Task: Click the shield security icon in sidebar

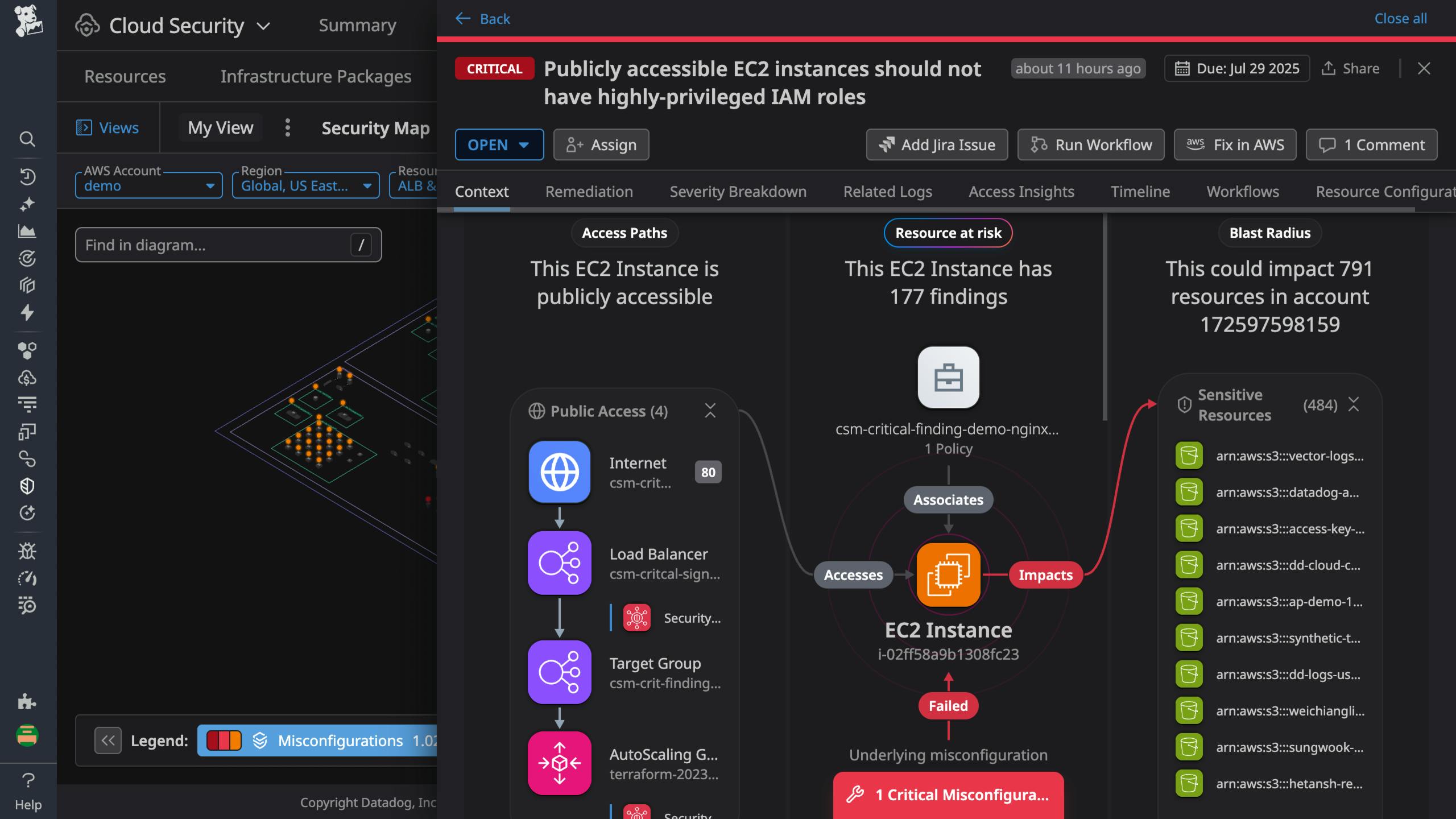Action: (27, 486)
